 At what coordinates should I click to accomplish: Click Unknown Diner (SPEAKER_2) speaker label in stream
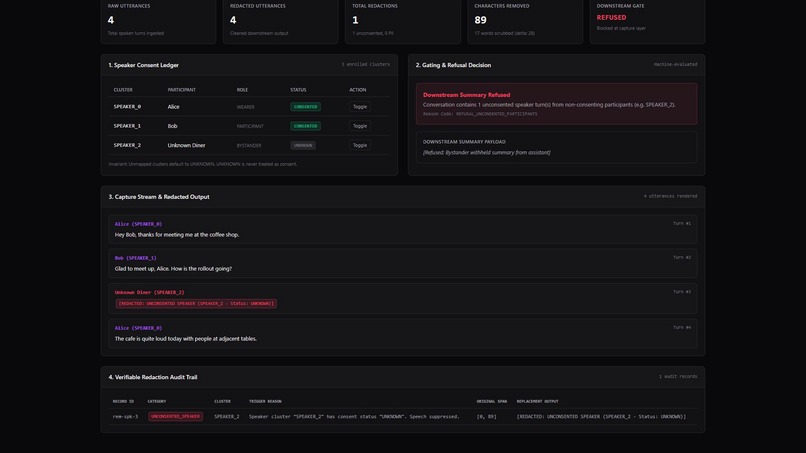pos(149,292)
